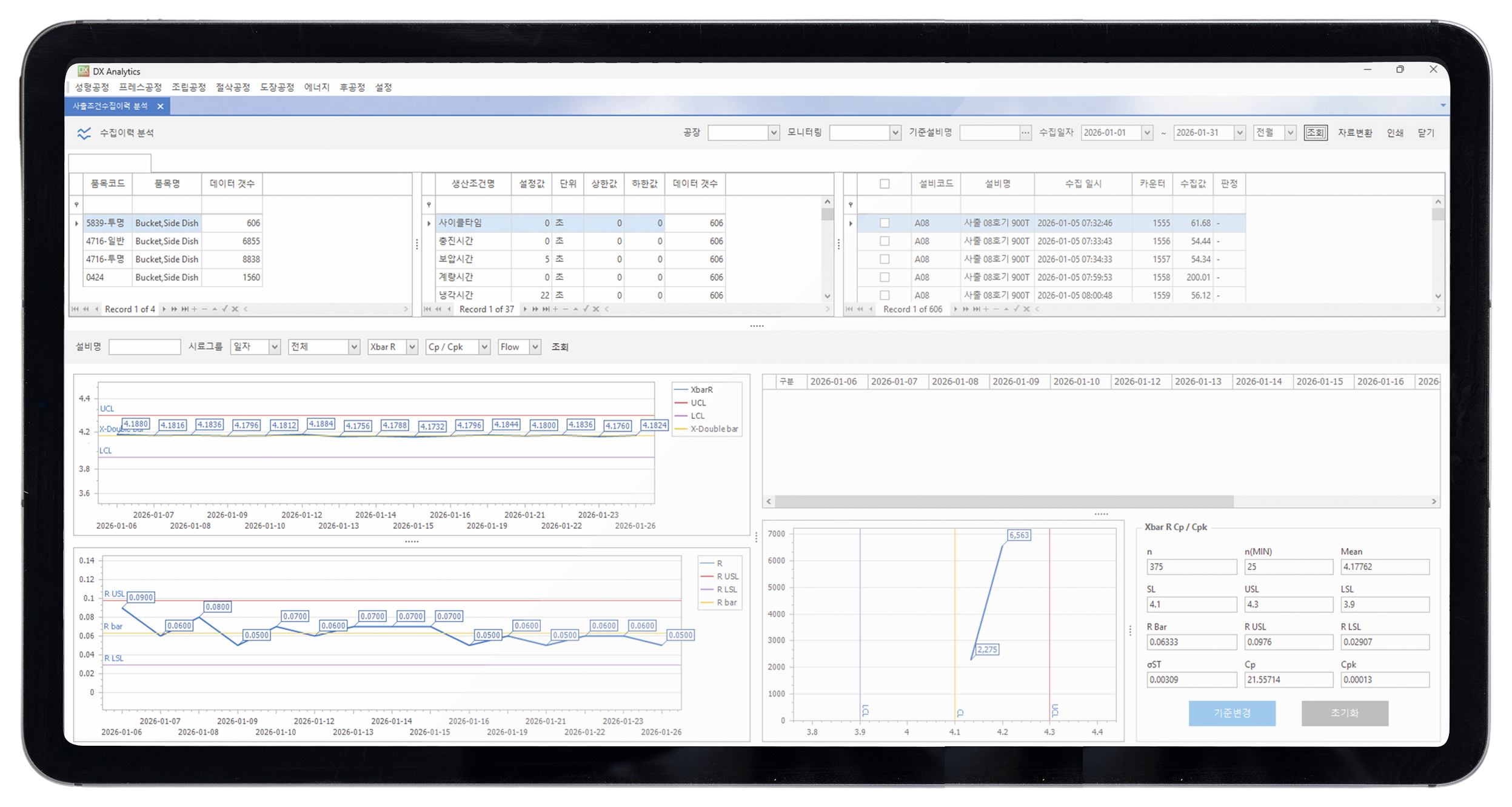
Task: Toggle select-all checkbox in 설비코드 grid header
Action: pyautogui.click(x=885, y=184)
